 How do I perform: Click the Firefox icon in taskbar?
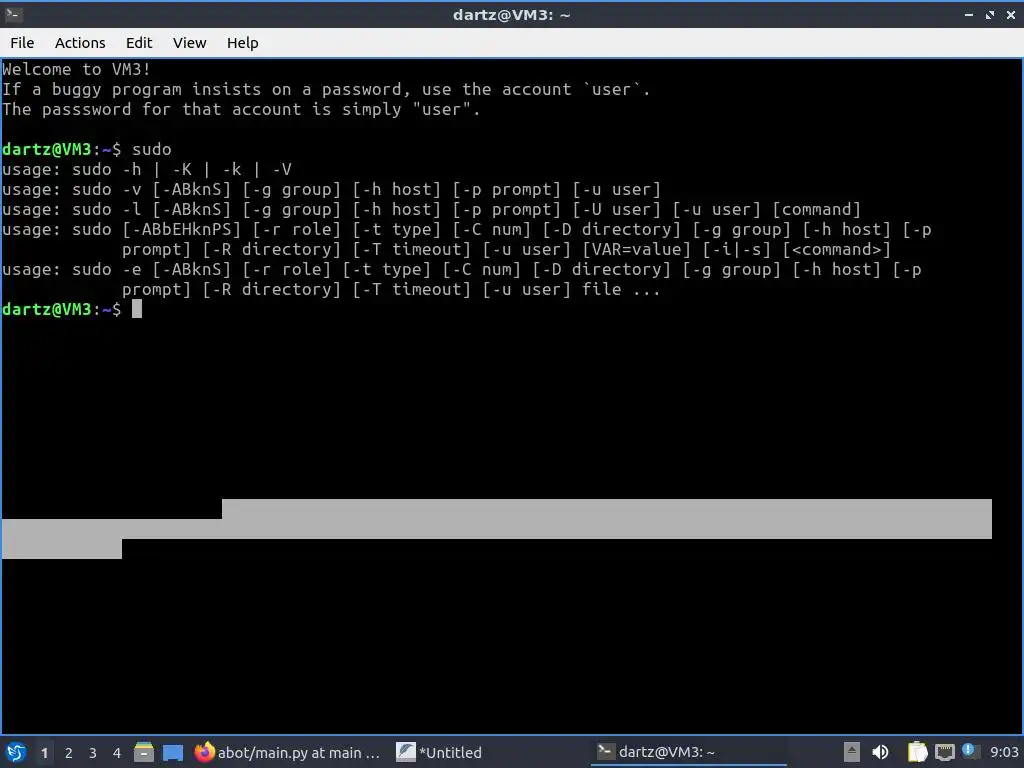[204, 752]
